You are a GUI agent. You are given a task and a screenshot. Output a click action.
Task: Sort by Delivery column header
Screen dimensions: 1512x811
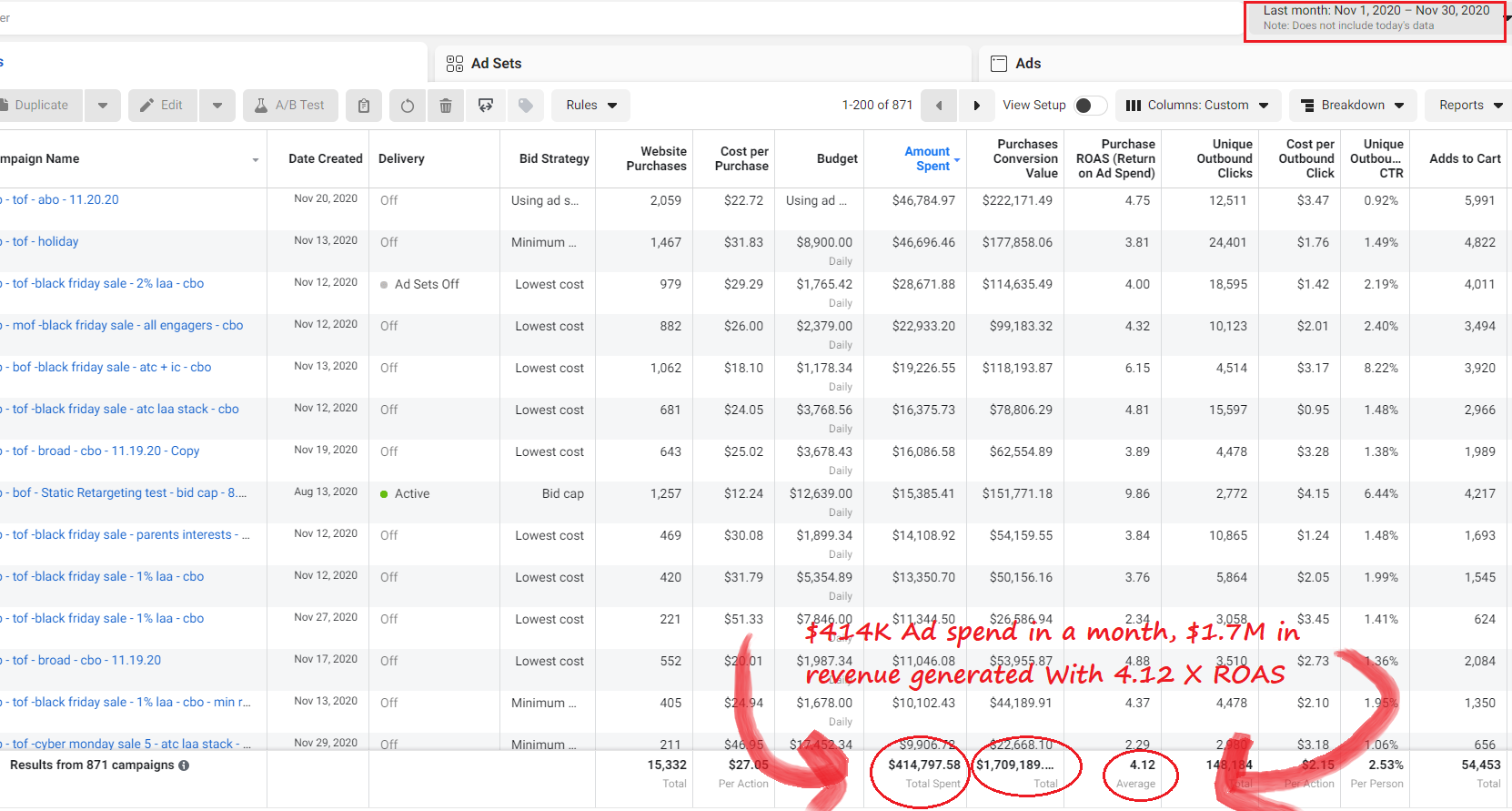point(401,158)
